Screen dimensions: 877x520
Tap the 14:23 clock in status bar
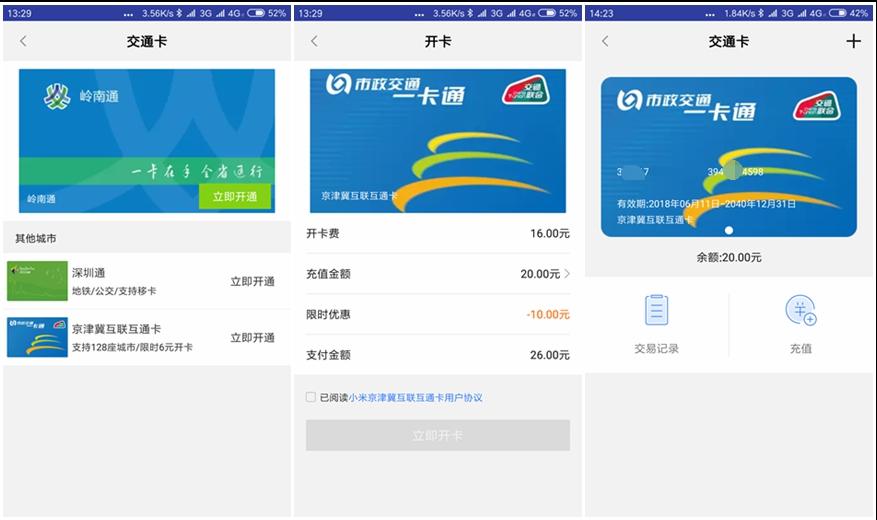click(602, 13)
